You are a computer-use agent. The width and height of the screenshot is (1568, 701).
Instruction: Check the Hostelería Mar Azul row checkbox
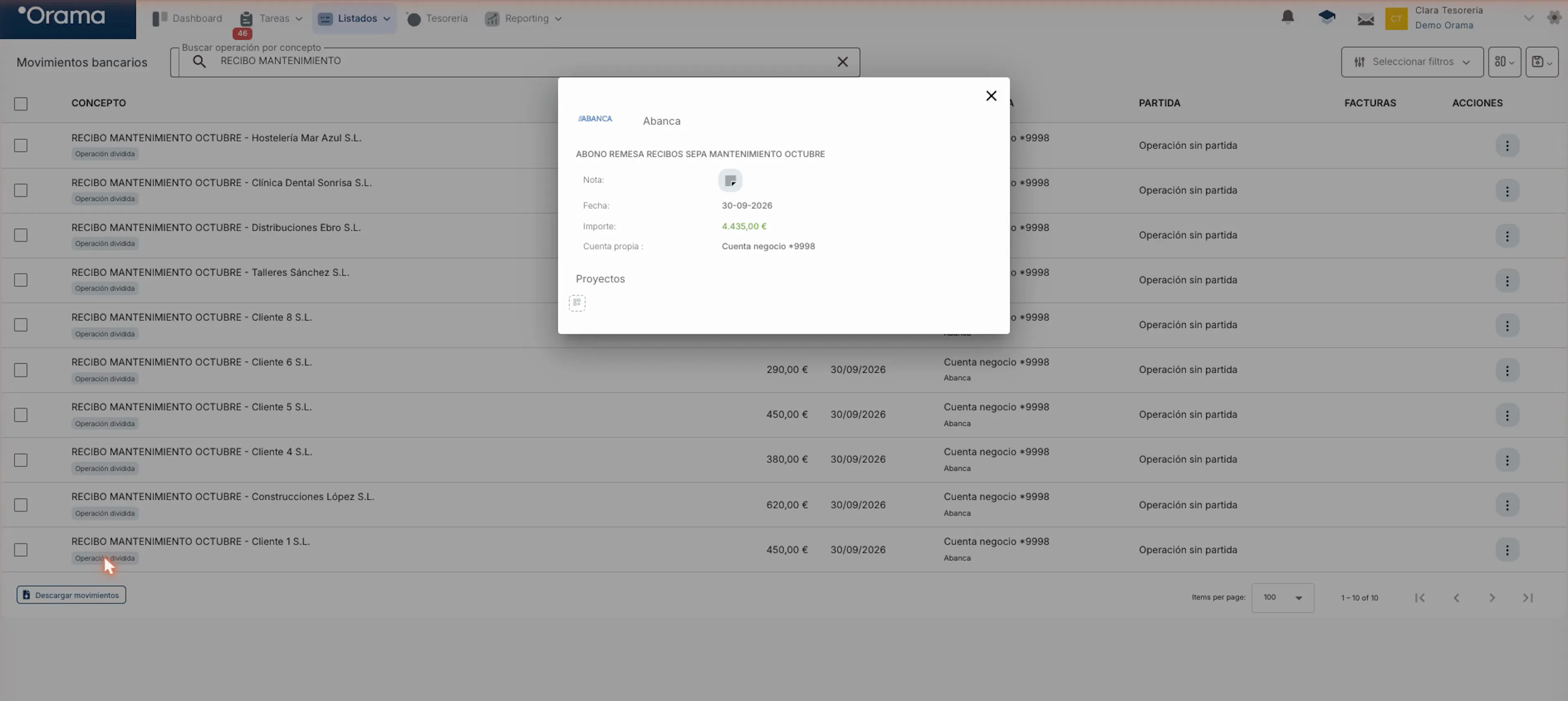pos(21,145)
